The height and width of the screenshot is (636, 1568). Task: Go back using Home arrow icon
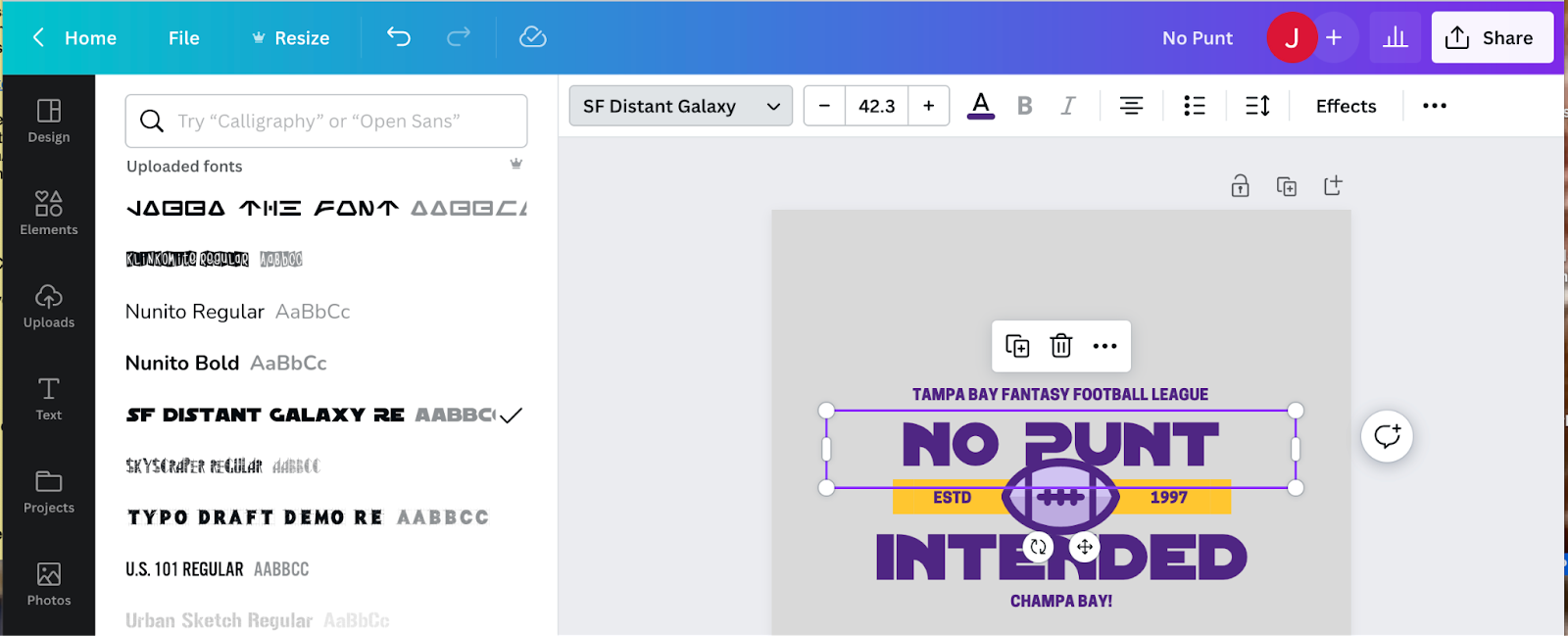[x=38, y=37]
